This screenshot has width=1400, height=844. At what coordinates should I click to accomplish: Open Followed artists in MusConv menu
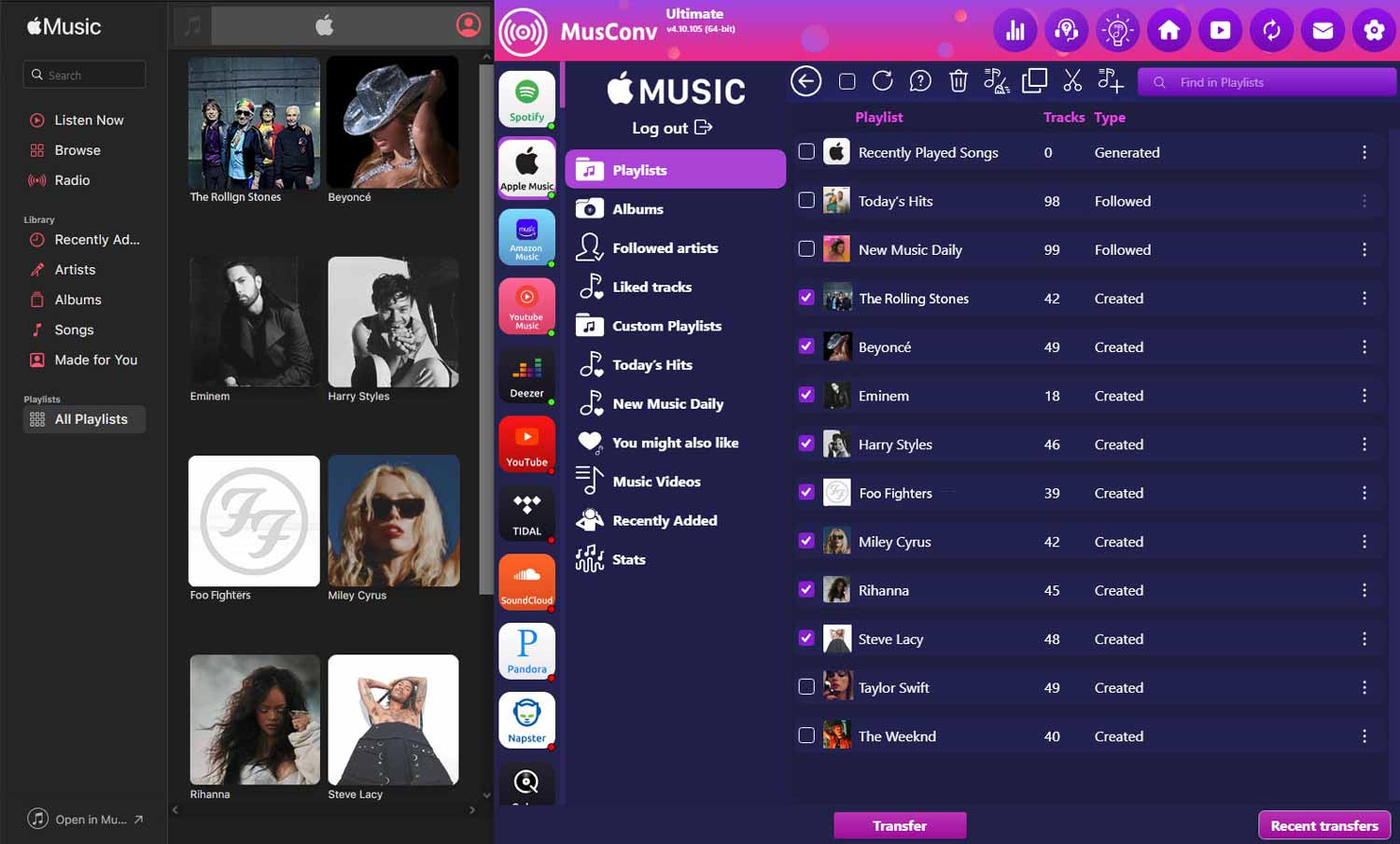tap(675, 248)
